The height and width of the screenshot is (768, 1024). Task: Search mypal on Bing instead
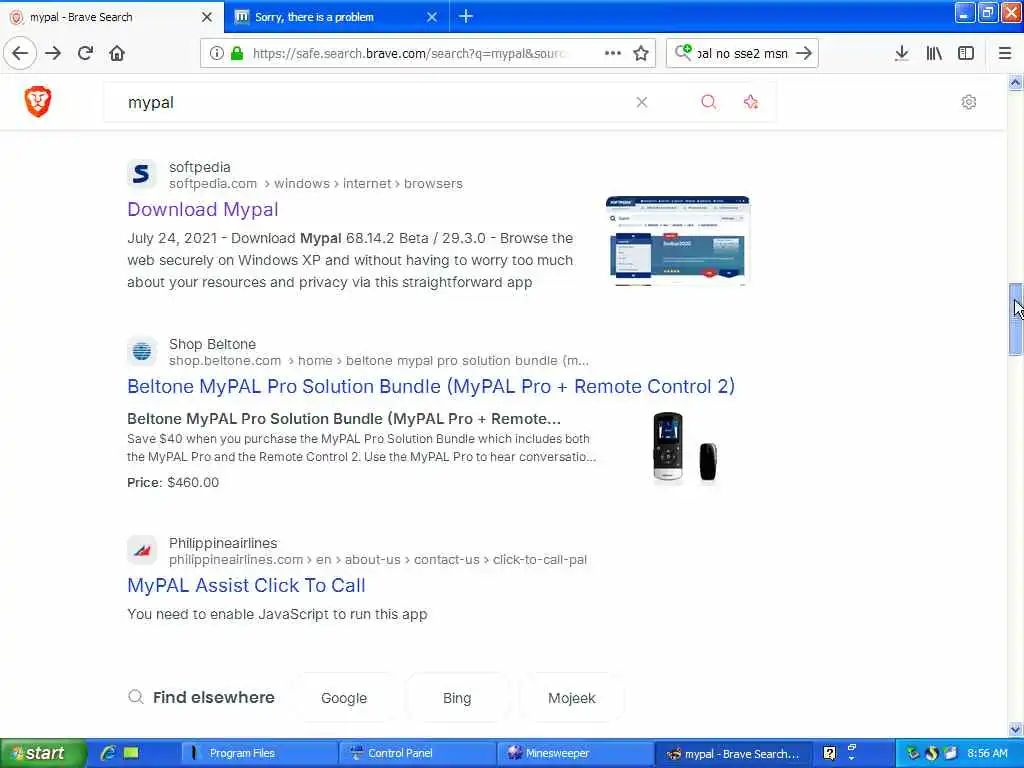pos(456,698)
